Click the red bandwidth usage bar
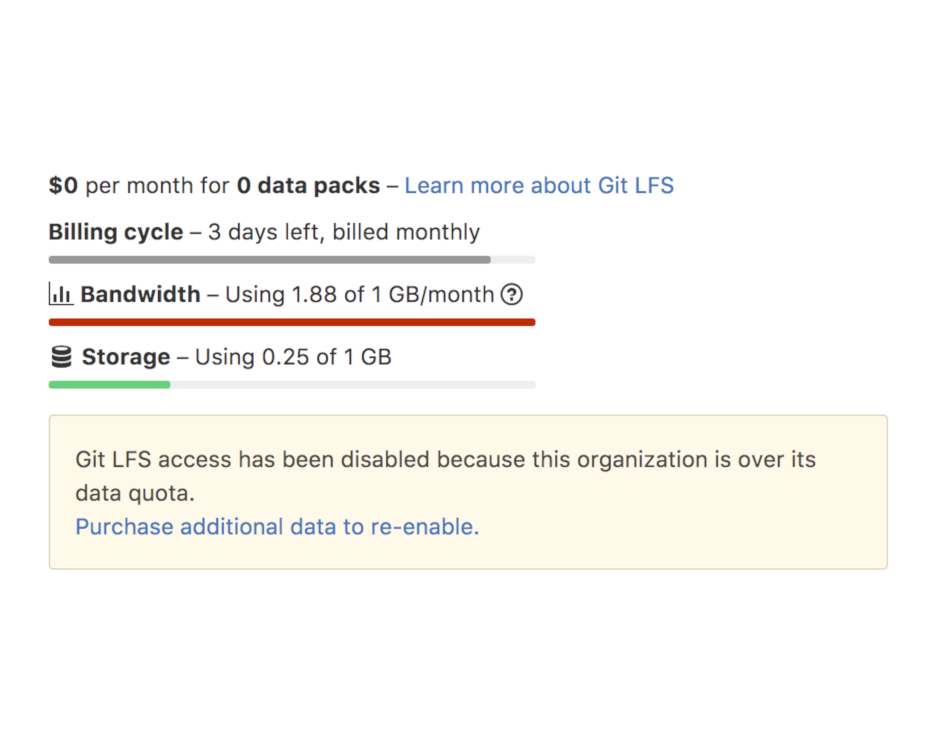This screenshot has width=940, height=740. [x=292, y=323]
